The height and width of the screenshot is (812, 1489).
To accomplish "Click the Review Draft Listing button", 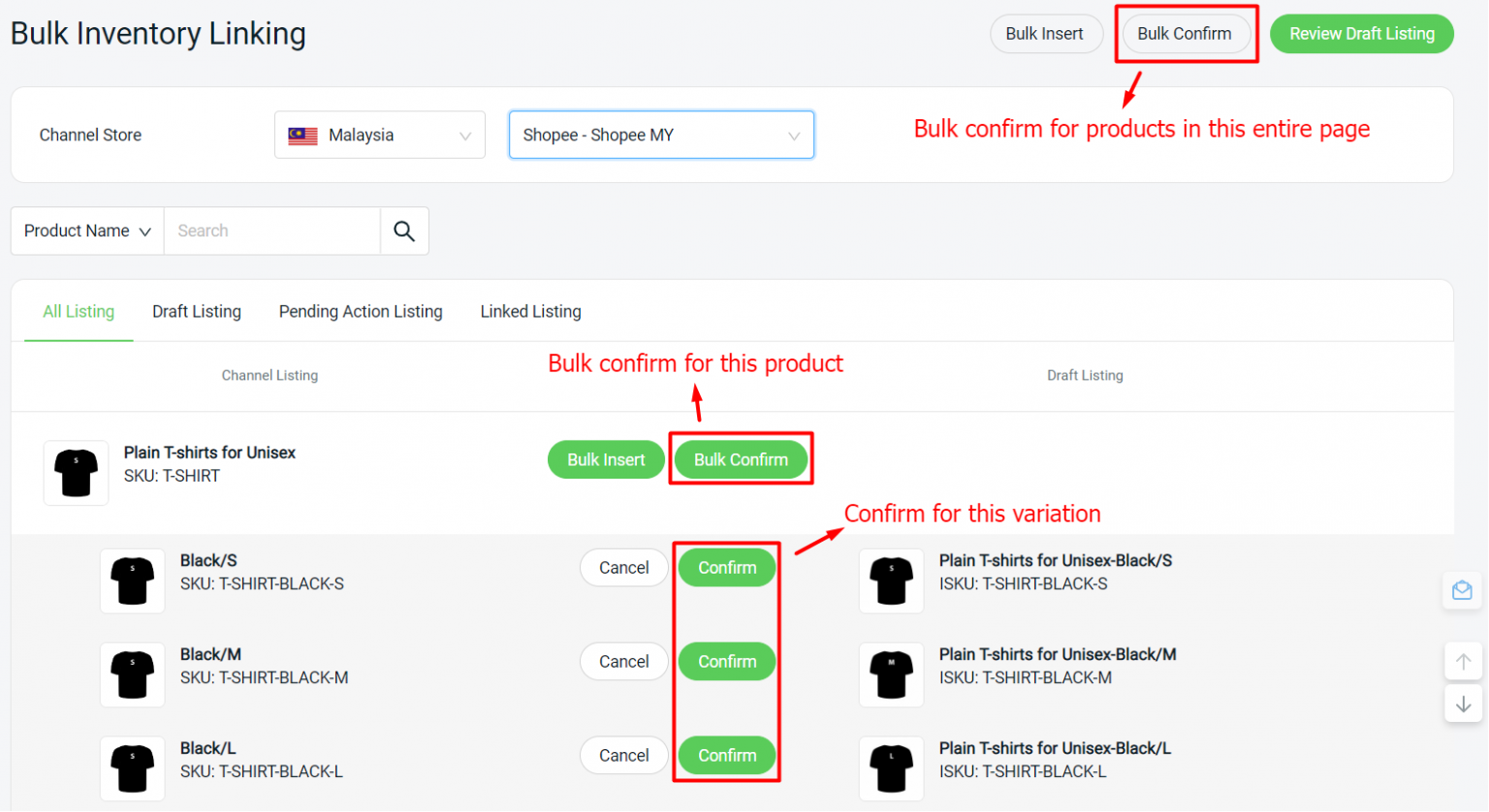I will point(1361,33).
